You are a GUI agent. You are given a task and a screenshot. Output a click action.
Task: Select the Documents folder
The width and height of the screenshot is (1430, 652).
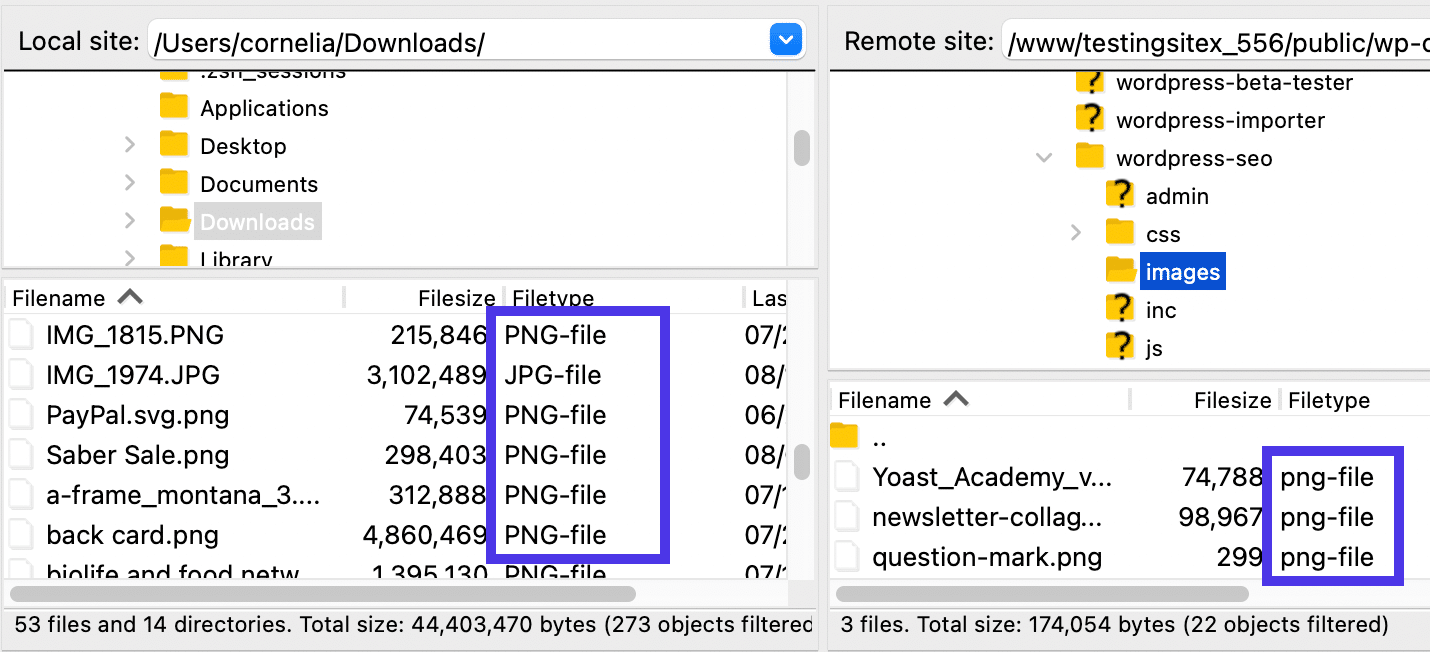click(x=260, y=182)
